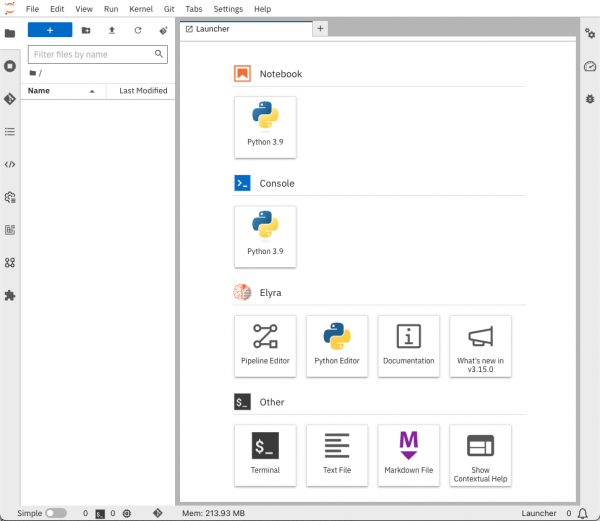Screen dimensions: 600x521
Task: Launch a new Terminal
Action: pyautogui.click(x=265, y=456)
